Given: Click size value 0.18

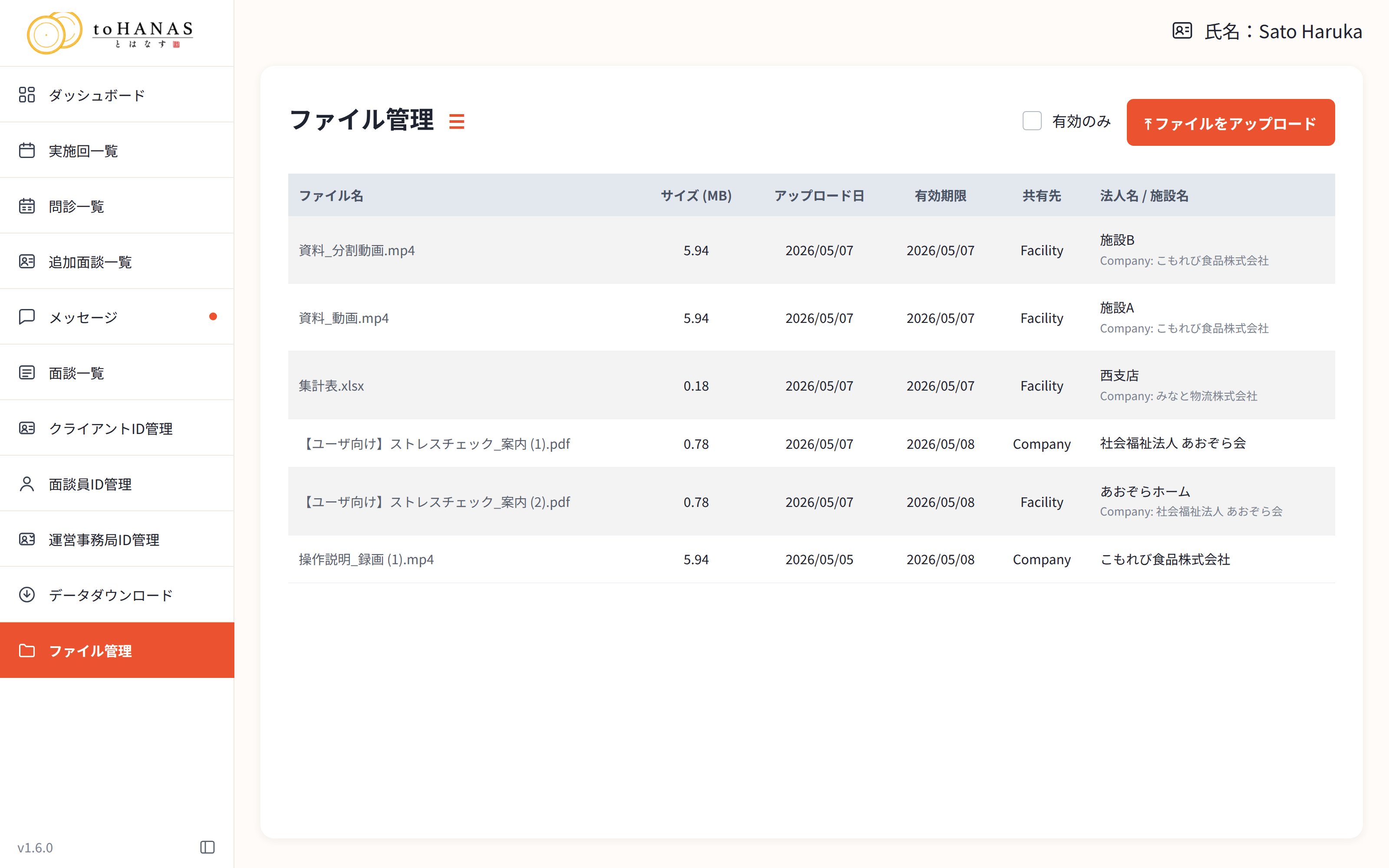Looking at the screenshot, I should (696, 386).
